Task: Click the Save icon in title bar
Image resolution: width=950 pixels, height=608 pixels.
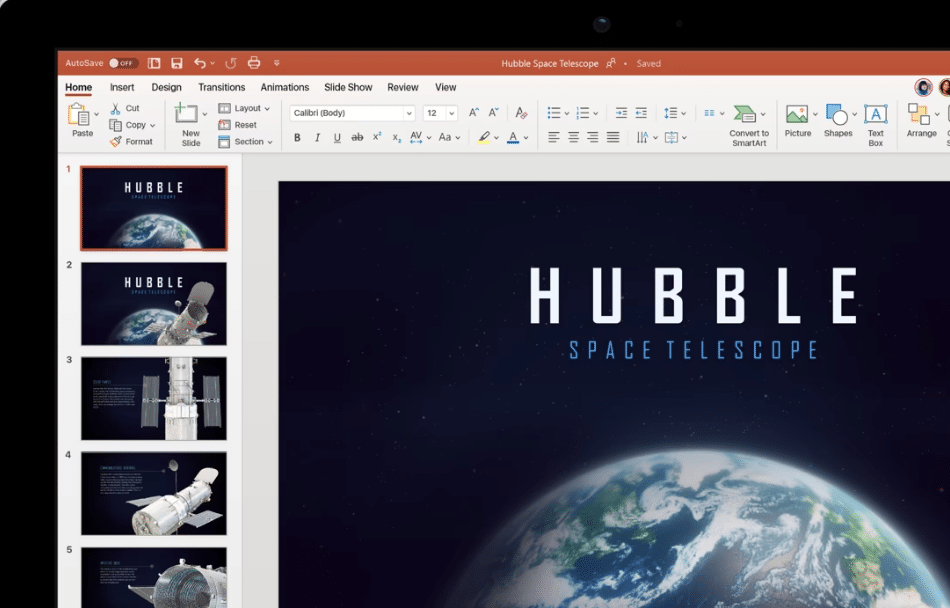Action: coord(177,63)
